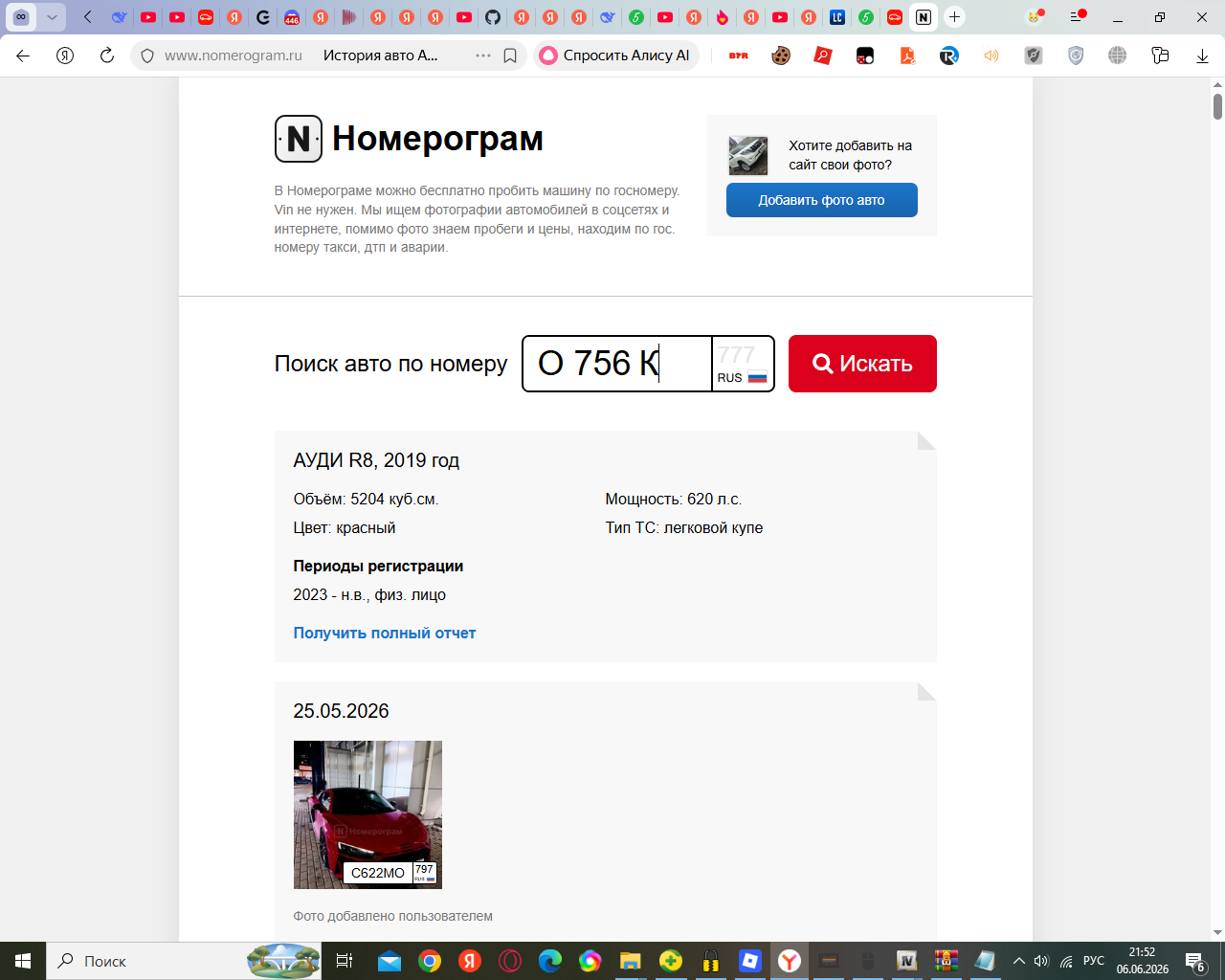Launch Mail from the taskbar

390,961
